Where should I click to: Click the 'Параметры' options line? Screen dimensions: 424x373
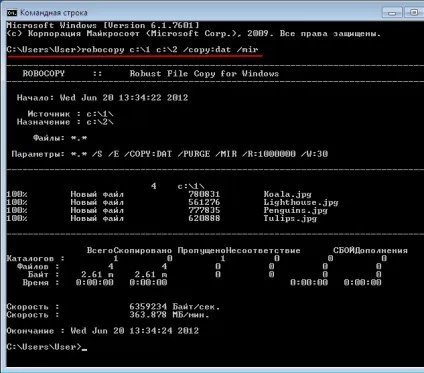click(x=170, y=154)
